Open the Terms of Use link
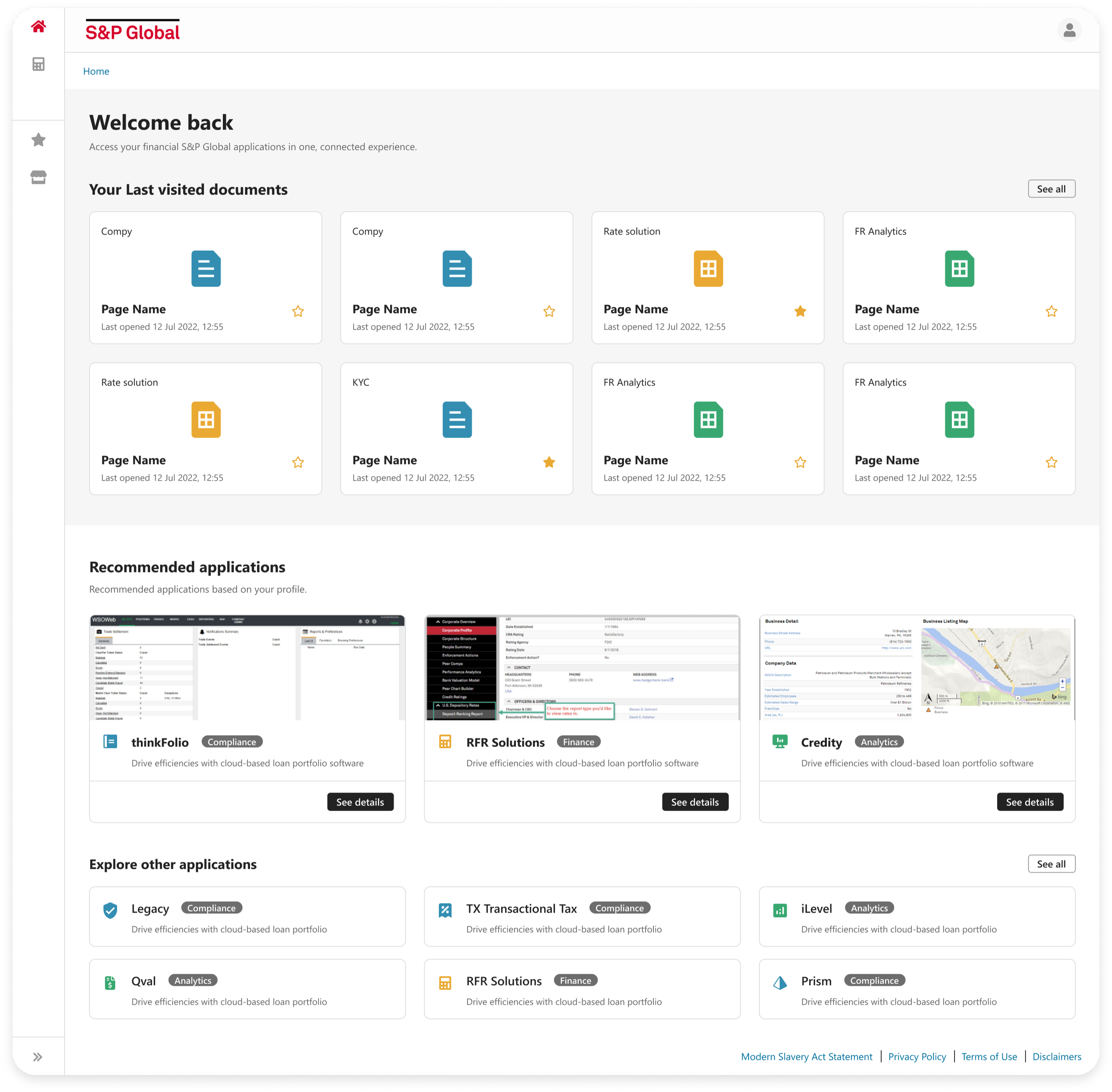The image size is (1112, 1092). coord(989,1056)
